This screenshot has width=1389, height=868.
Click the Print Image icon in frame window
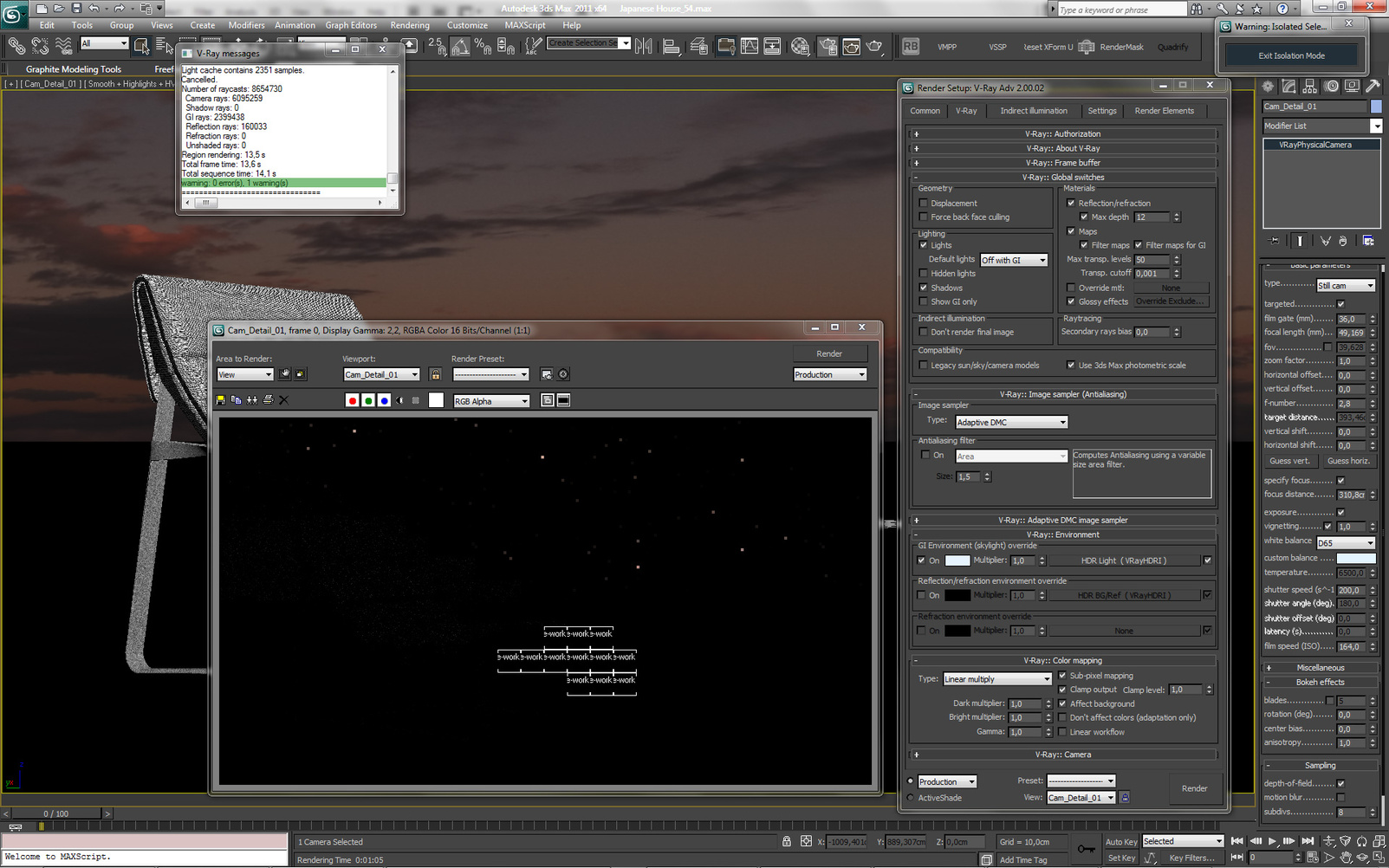[x=268, y=400]
